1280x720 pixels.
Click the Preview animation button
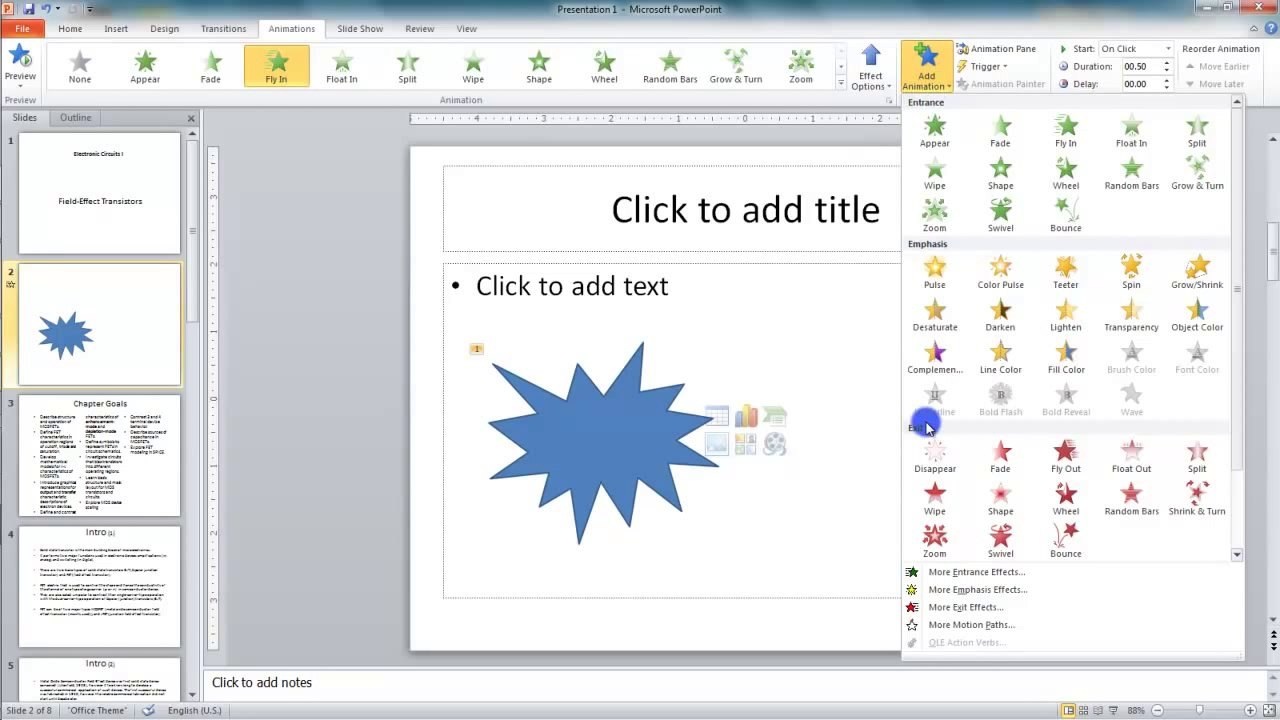click(20, 66)
